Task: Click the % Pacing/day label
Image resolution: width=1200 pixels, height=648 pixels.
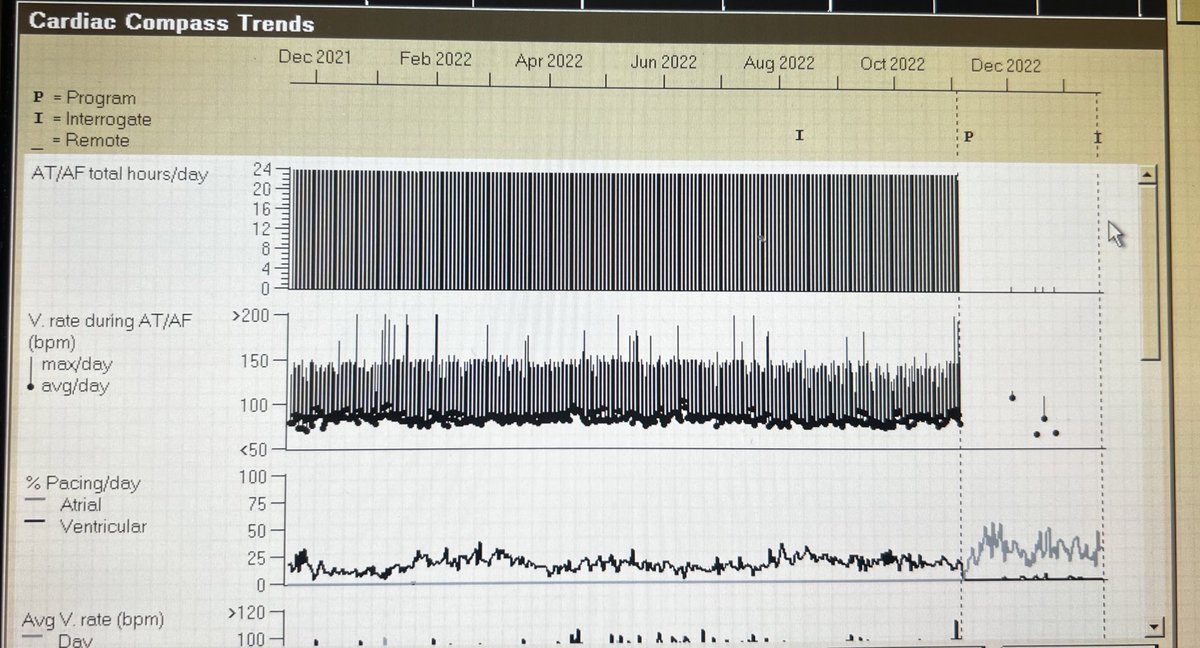Action: pos(84,483)
